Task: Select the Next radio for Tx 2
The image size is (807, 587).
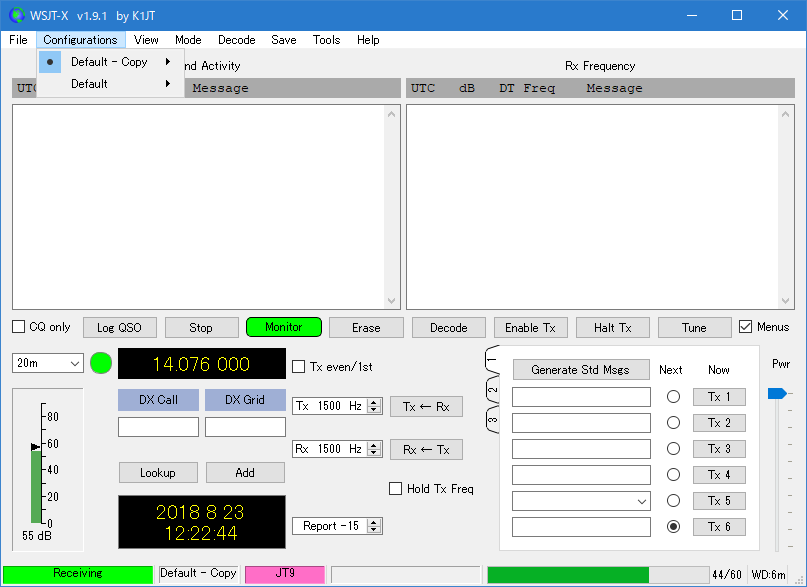Action: [x=673, y=423]
